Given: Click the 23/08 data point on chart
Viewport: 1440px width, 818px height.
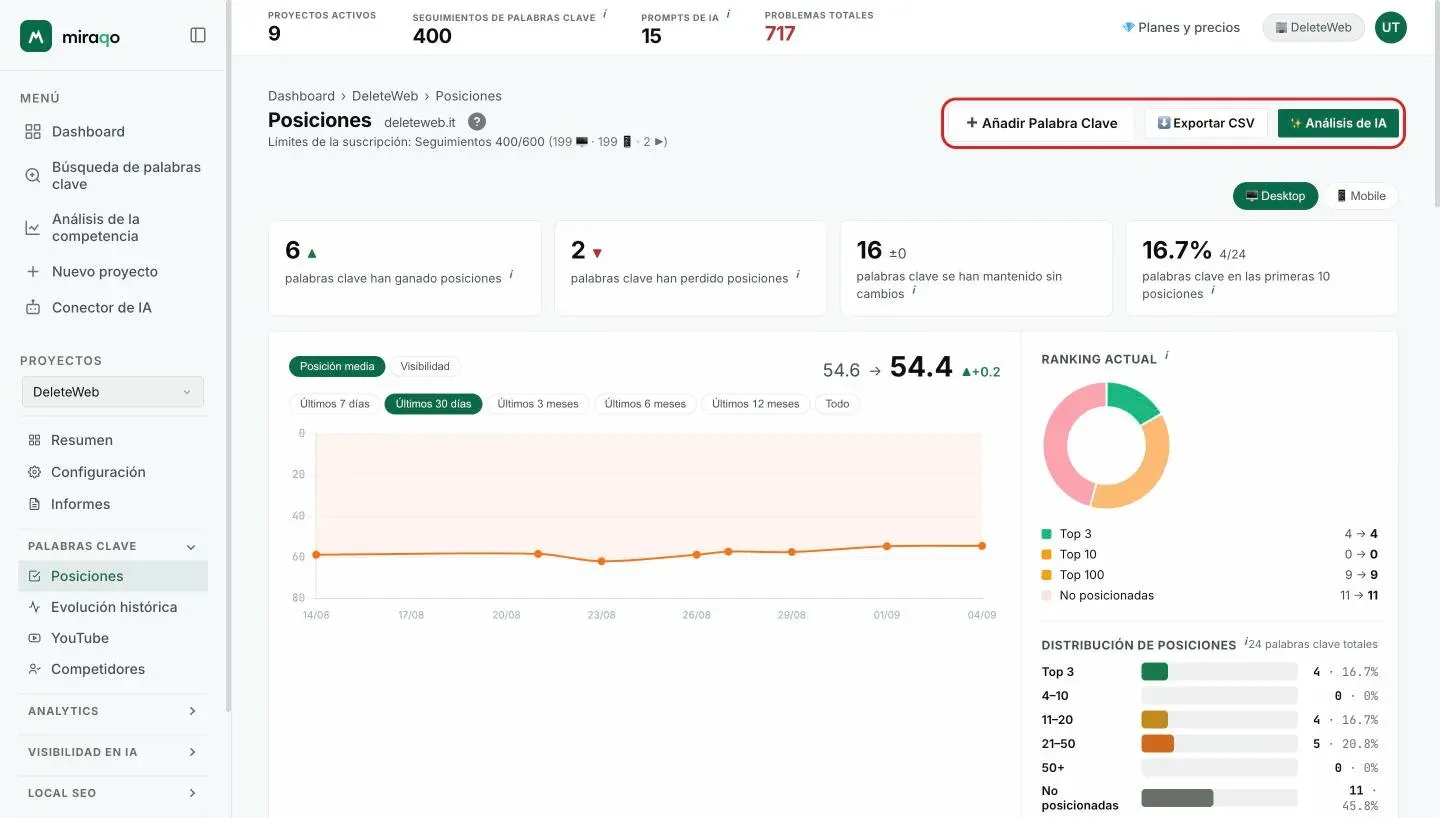Looking at the screenshot, I should (x=601, y=562).
